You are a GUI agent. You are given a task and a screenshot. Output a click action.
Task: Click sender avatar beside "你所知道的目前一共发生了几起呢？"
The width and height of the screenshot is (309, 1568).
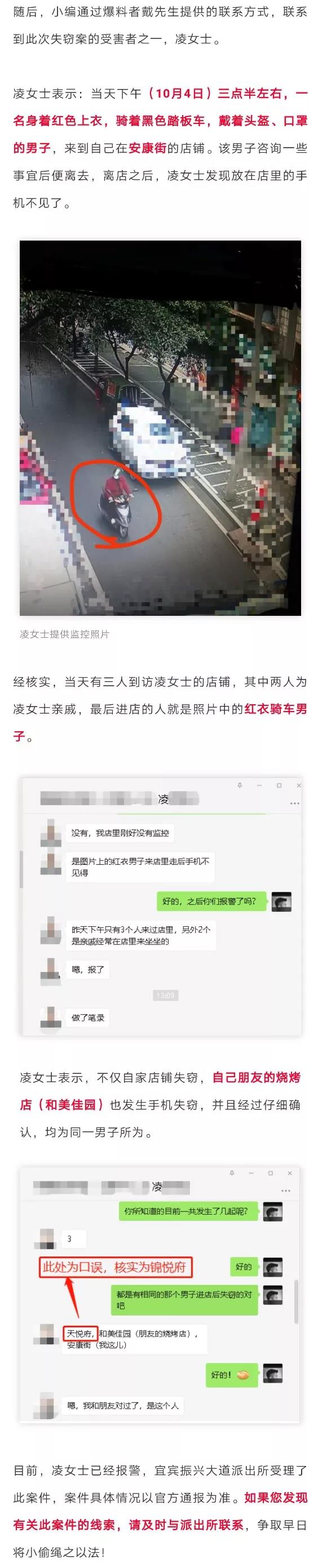272,1211
